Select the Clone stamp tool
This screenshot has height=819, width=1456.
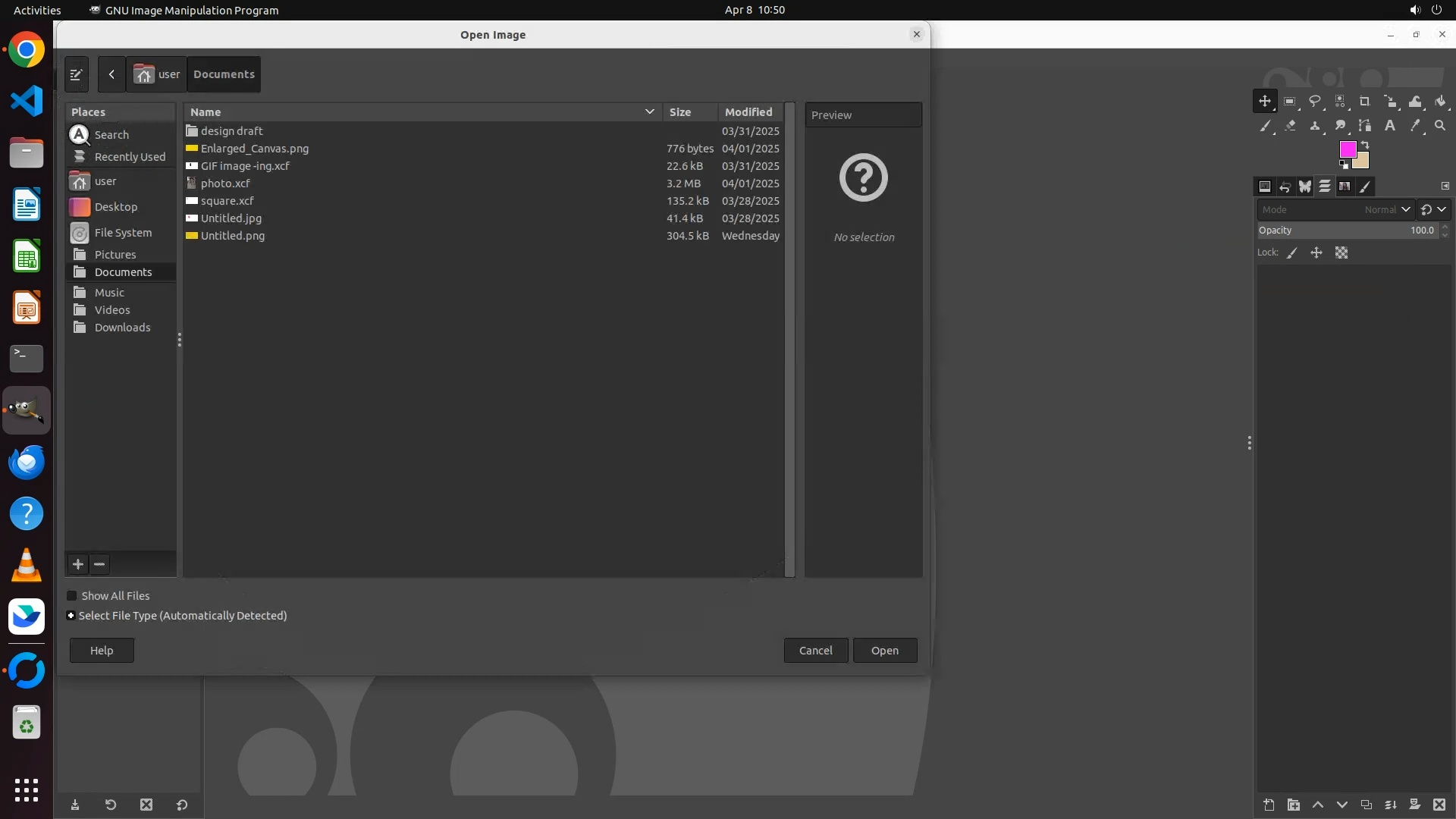pyautogui.click(x=1315, y=126)
